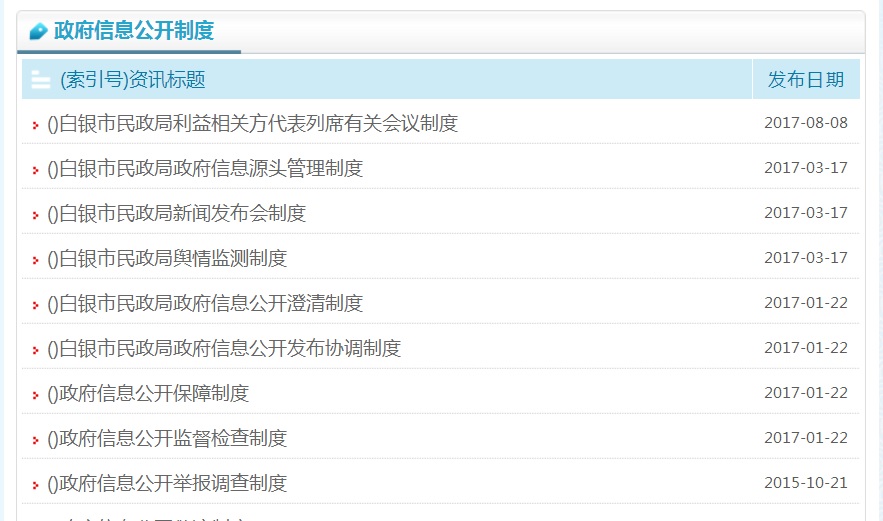
Task: Open 白银市民政局政府信息源头管理制度 article
Action: click(205, 169)
